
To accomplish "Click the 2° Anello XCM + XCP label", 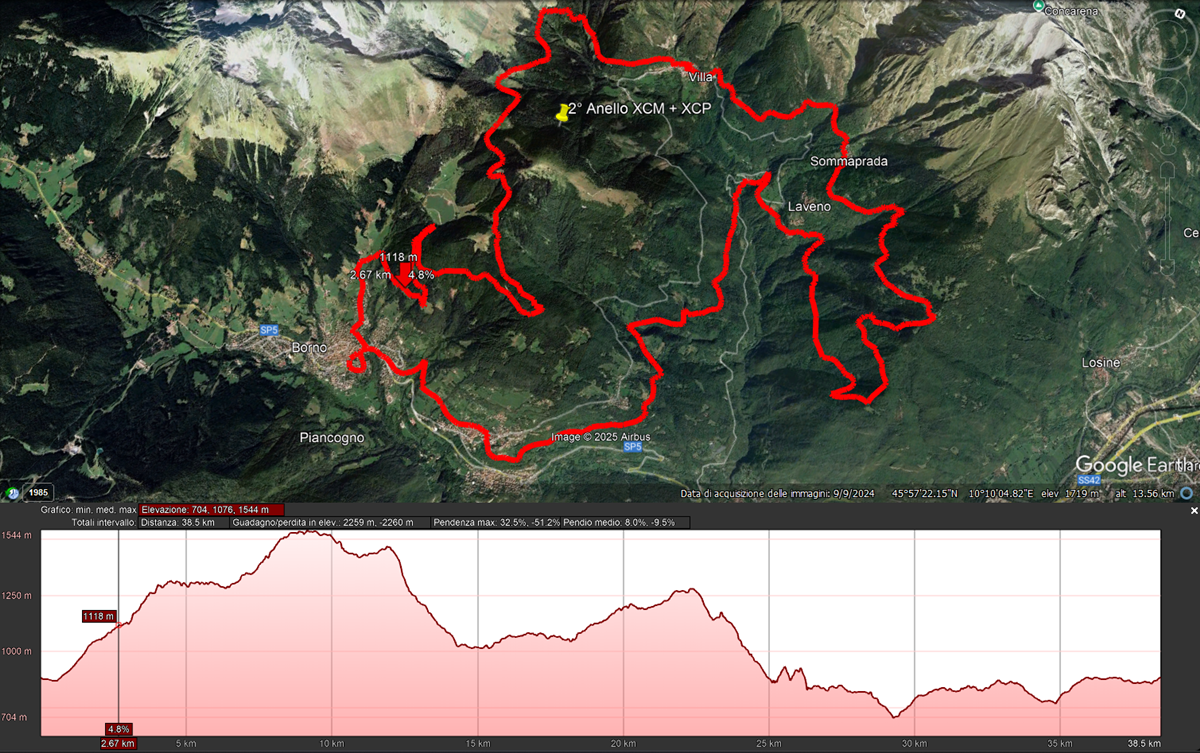I will pos(639,109).
